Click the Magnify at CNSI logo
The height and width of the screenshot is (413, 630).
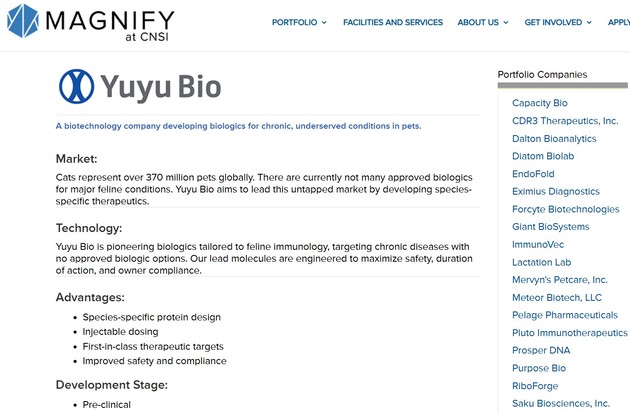[x=90, y=24]
